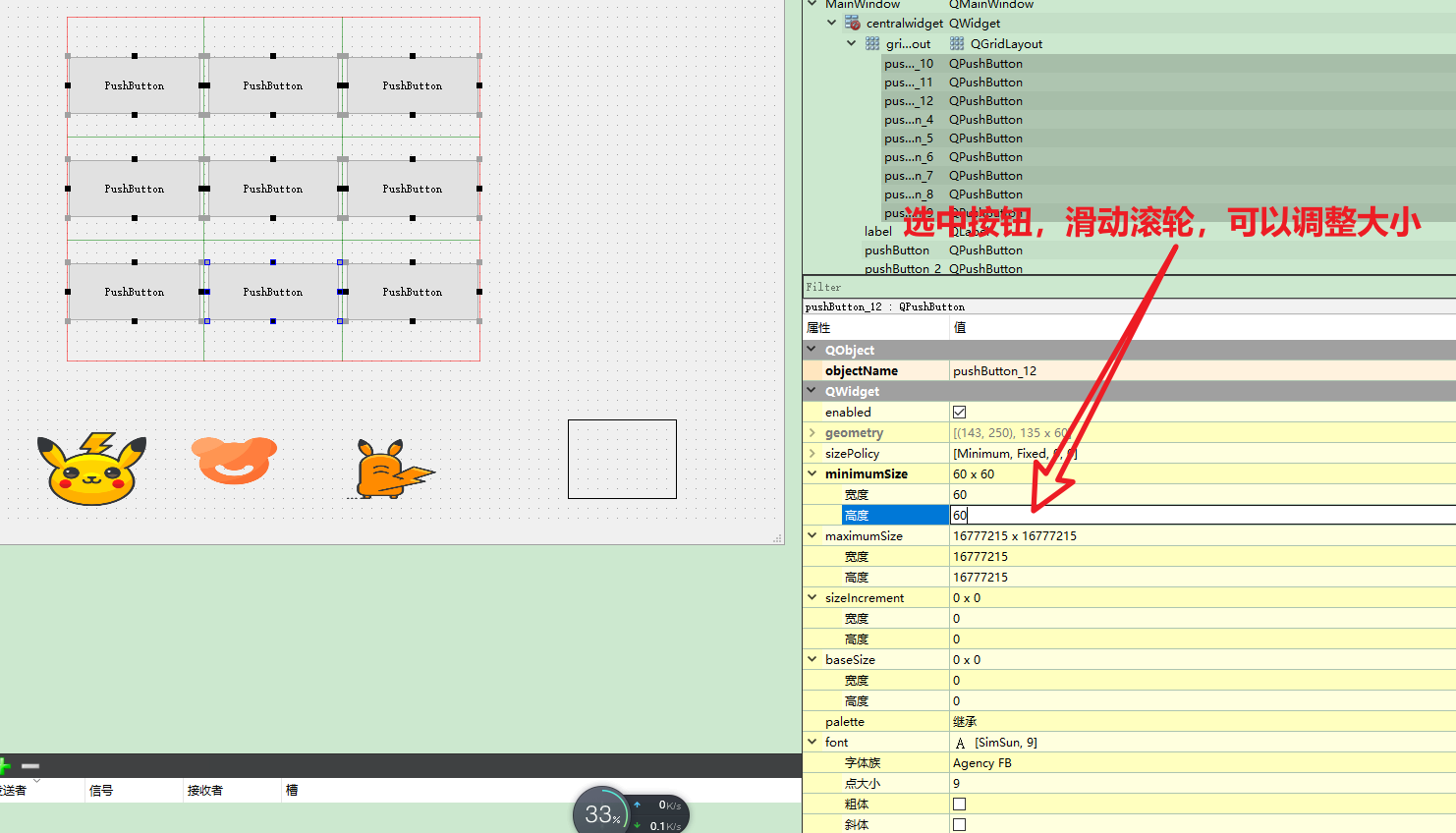Select the top-left PushButton on the form
This screenshot has height=833, width=1456.
coord(134,85)
